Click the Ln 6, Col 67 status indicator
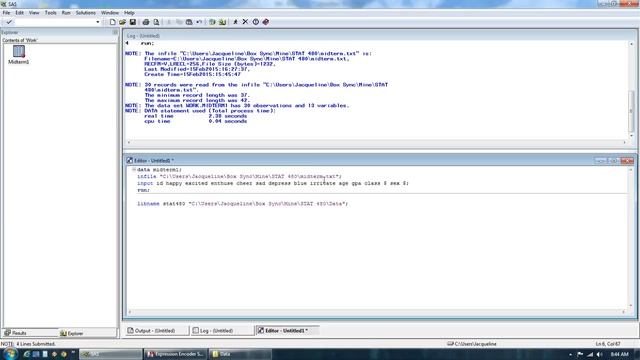 pyautogui.click(x=608, y=344)
